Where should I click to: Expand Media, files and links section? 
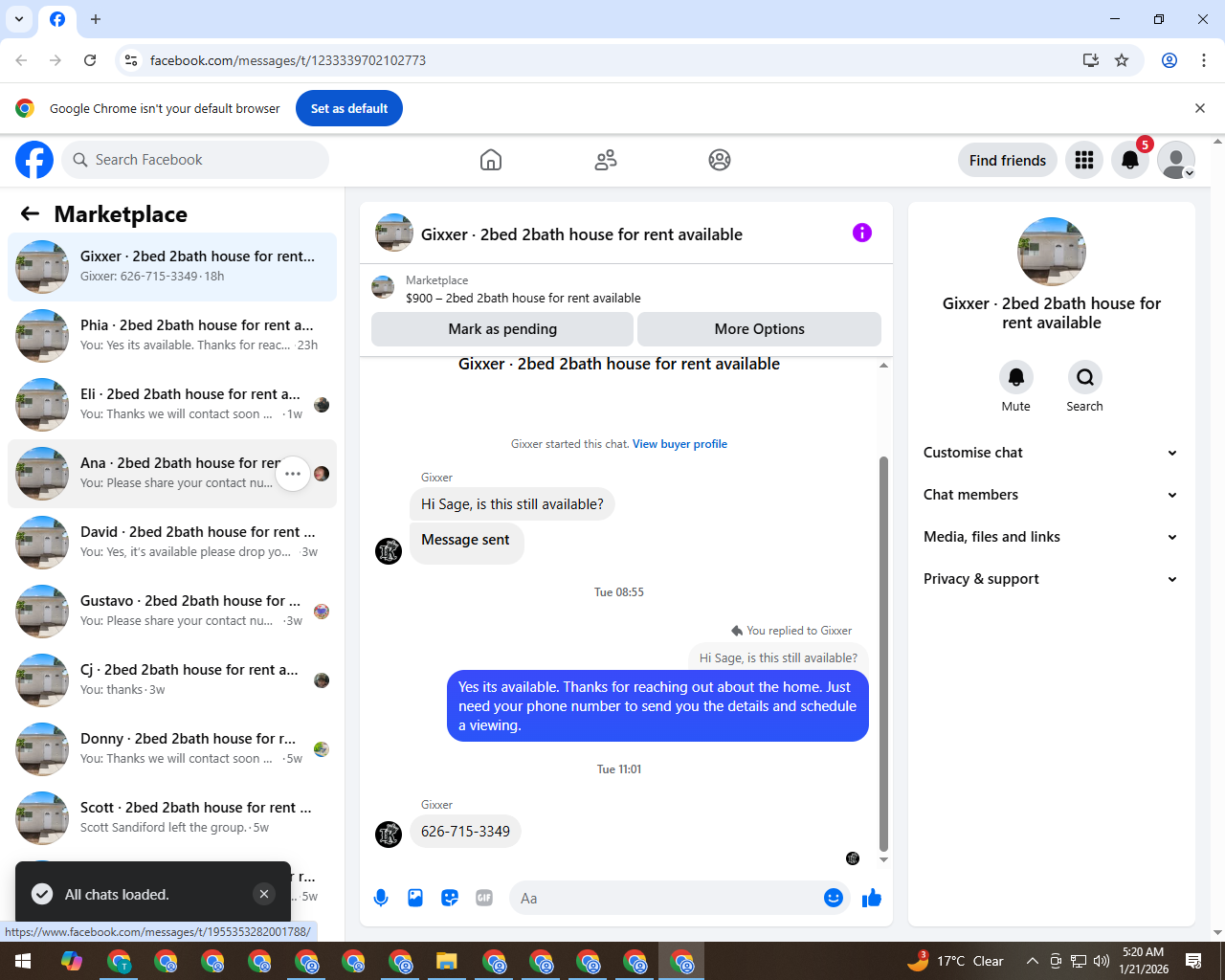1051,537
